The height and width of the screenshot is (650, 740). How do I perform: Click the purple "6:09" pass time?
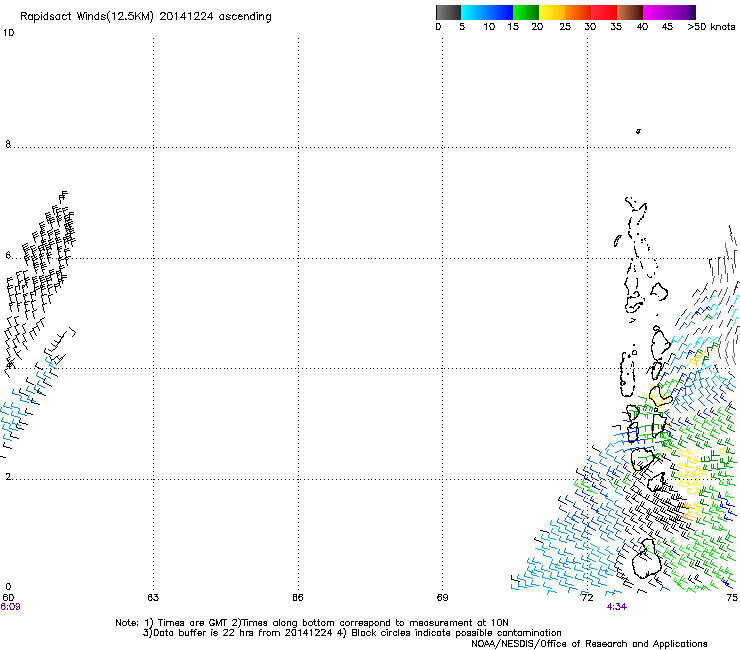(x=10, y=607)
